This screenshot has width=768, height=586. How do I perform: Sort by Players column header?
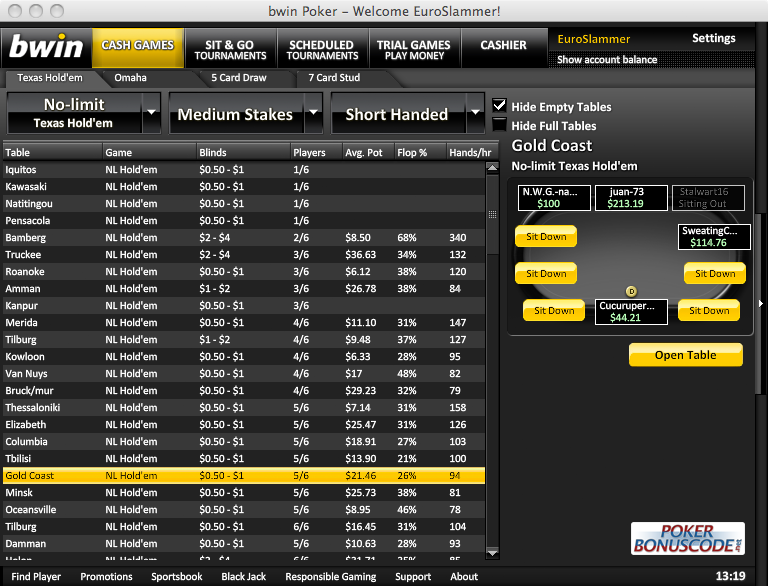click(316, 152)
